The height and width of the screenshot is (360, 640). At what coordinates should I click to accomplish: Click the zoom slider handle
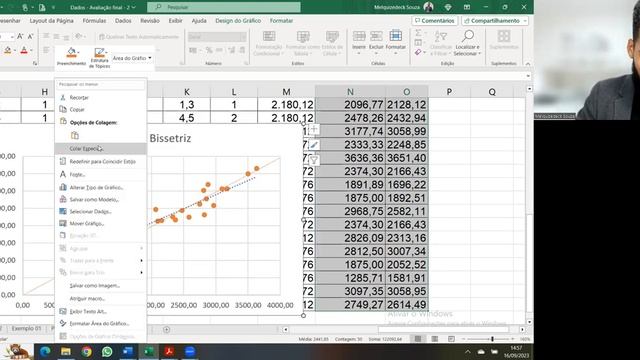(x=492, y=339)
